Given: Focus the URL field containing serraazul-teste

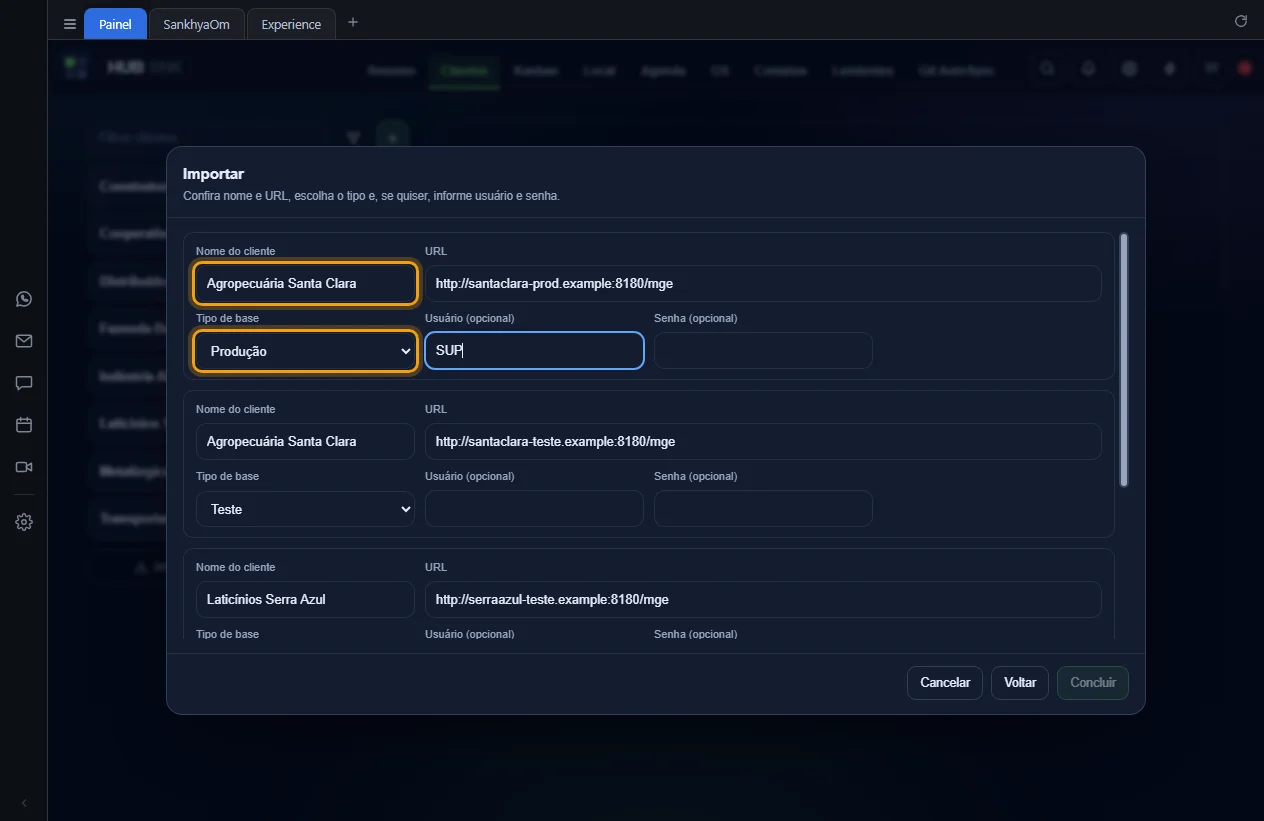Looking at the screenshot, I should 763,599.
